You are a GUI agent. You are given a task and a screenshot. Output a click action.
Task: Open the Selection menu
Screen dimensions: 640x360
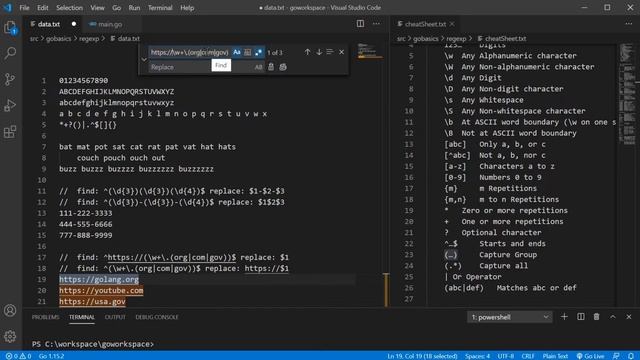pos(69,8)
